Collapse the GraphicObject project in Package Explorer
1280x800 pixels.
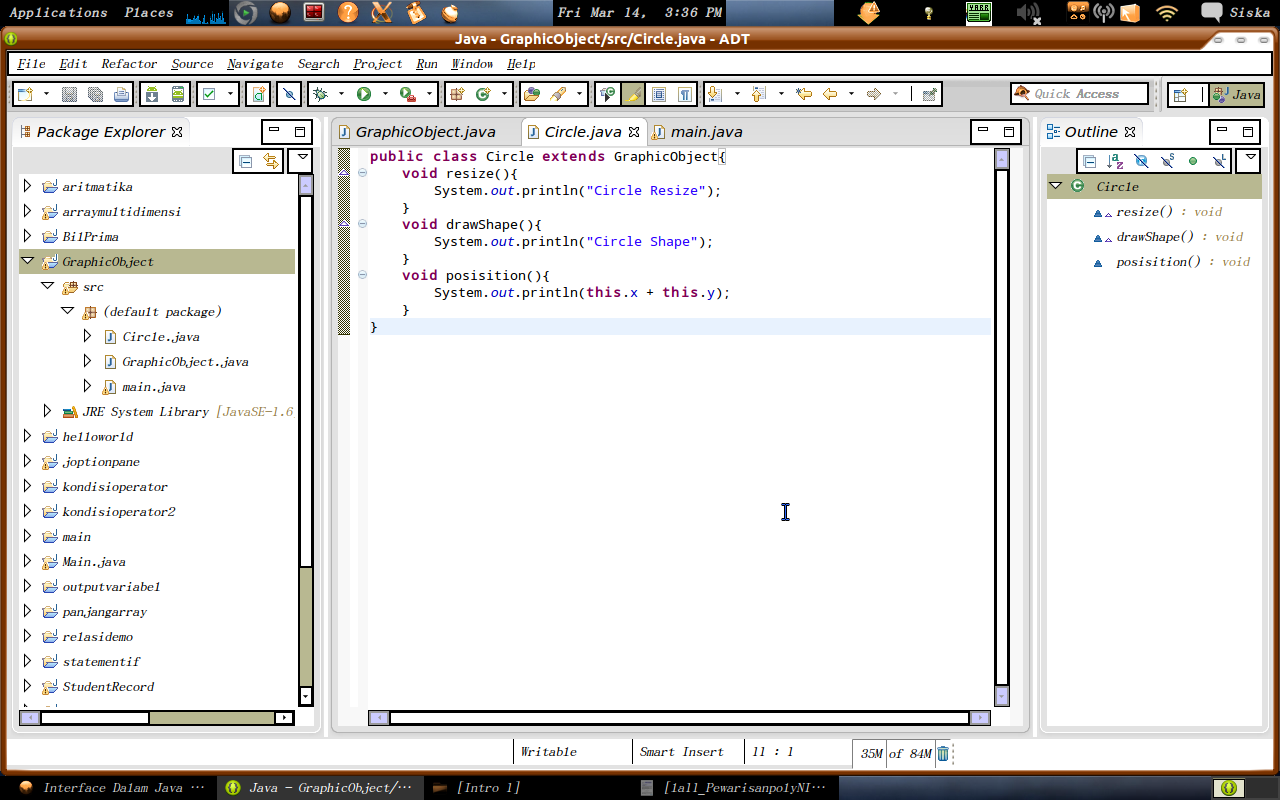pos(28,261)
